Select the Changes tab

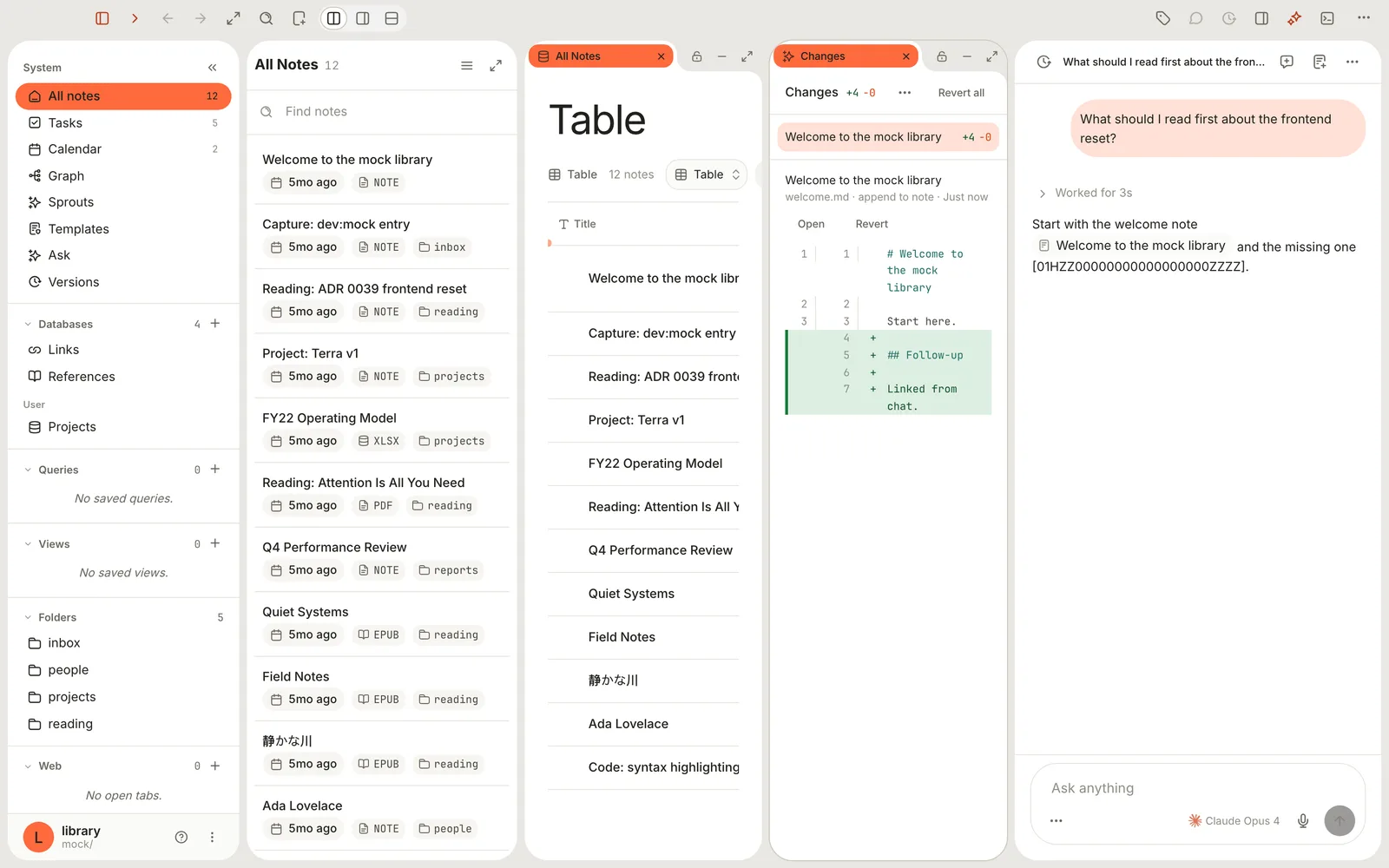(846, 56)
